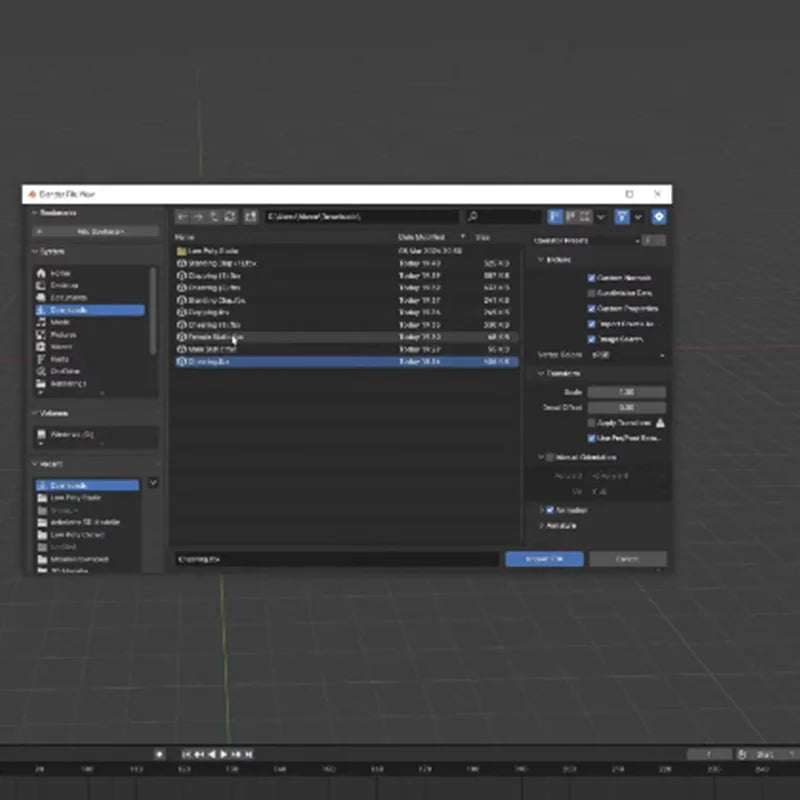Click the Cancel button

(x=627, y=559)
